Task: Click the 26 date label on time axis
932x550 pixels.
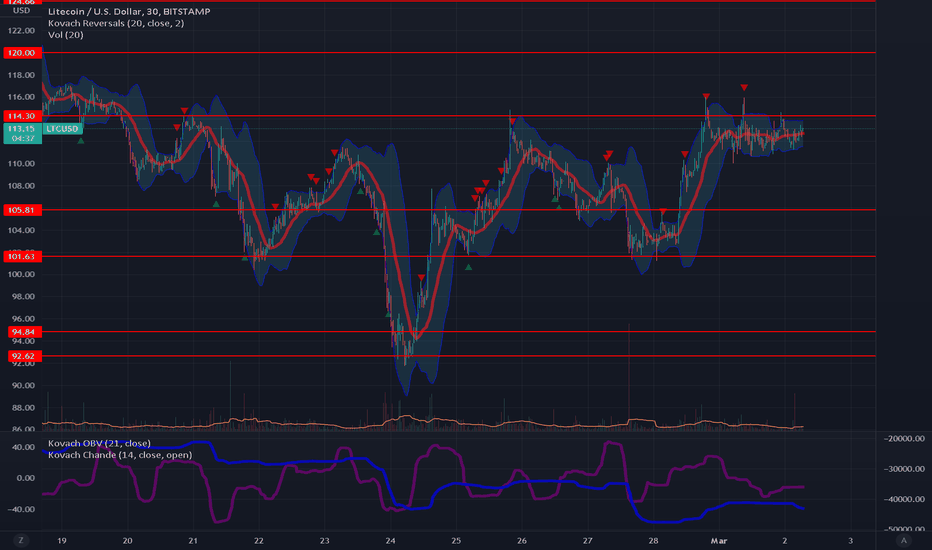Action: [x=521, y=540]
